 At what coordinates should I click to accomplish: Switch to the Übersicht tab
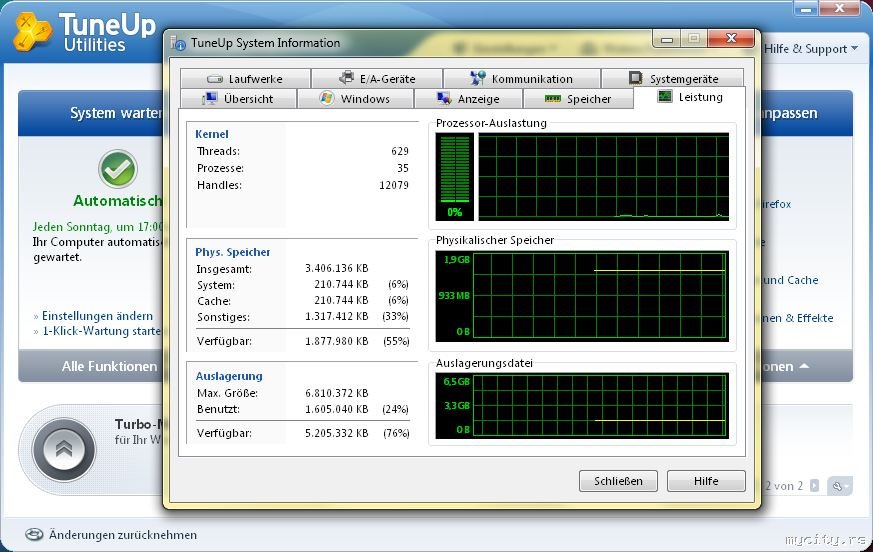click(238, 99)
